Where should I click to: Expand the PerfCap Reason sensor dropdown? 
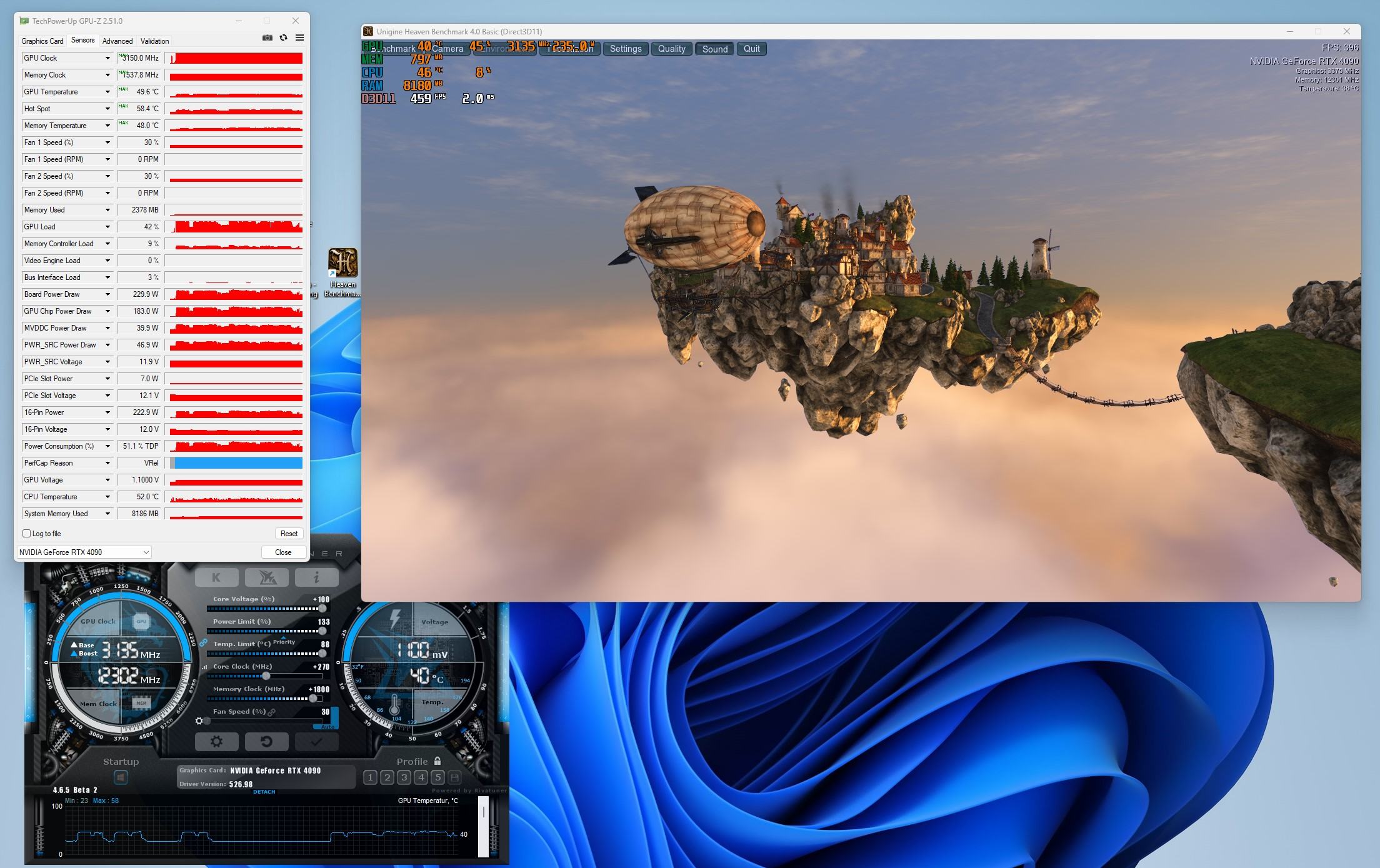[x=107, y=463]
